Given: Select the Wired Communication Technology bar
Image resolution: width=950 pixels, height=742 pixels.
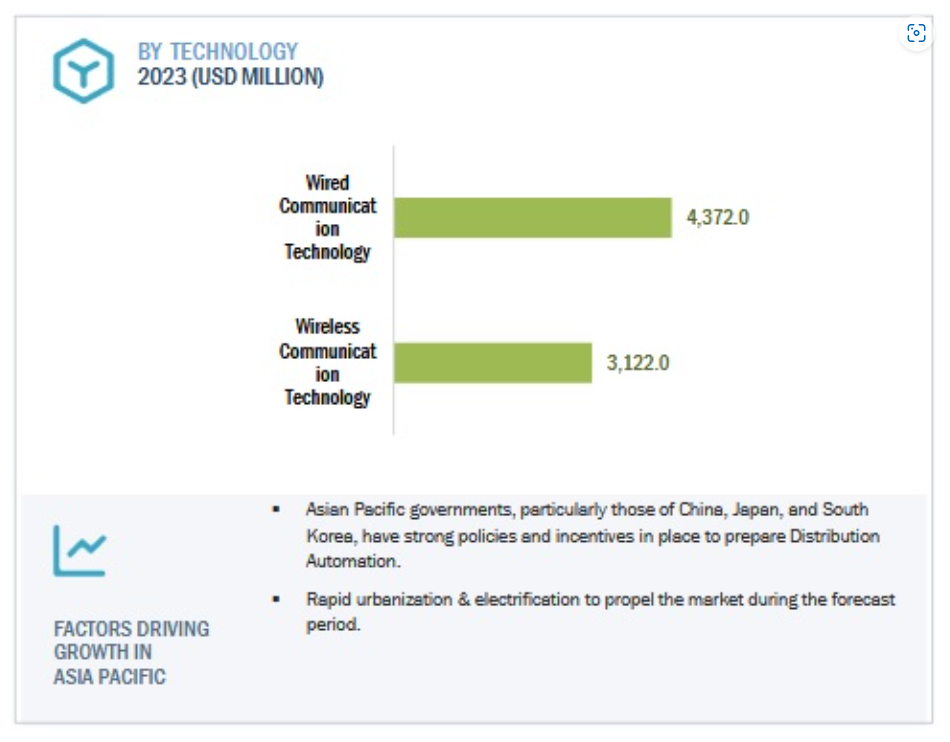Looking at the screenshot, I should point(533,217).
